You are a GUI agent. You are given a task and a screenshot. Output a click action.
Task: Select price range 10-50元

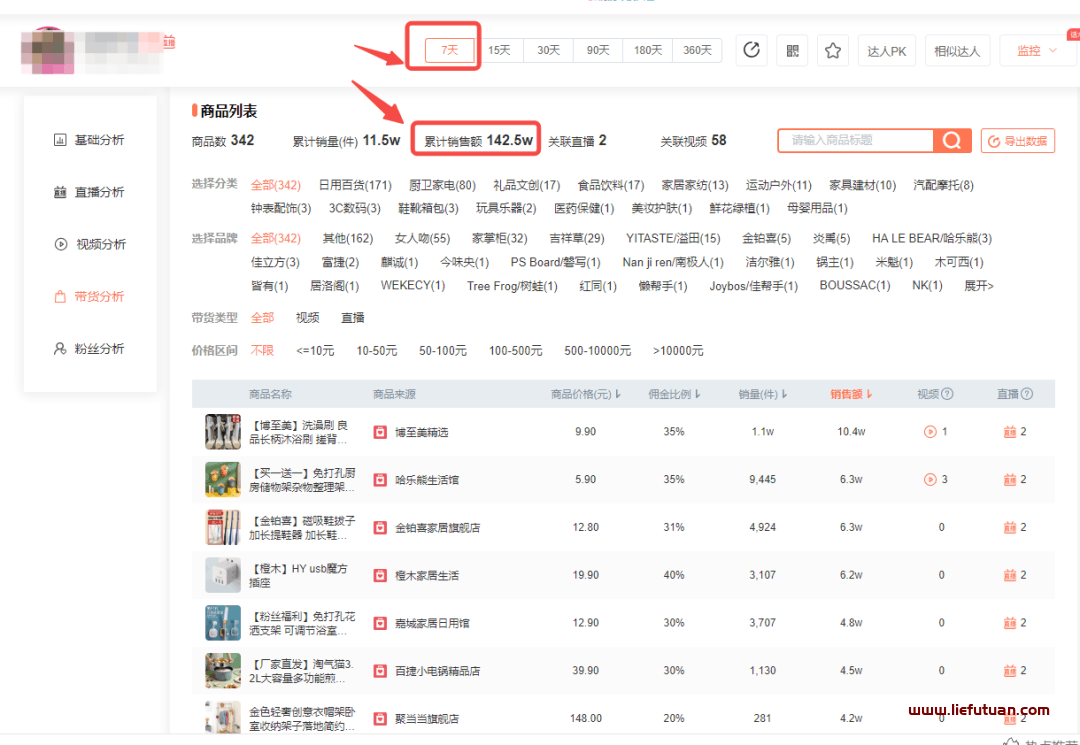[x=377, y=350]
